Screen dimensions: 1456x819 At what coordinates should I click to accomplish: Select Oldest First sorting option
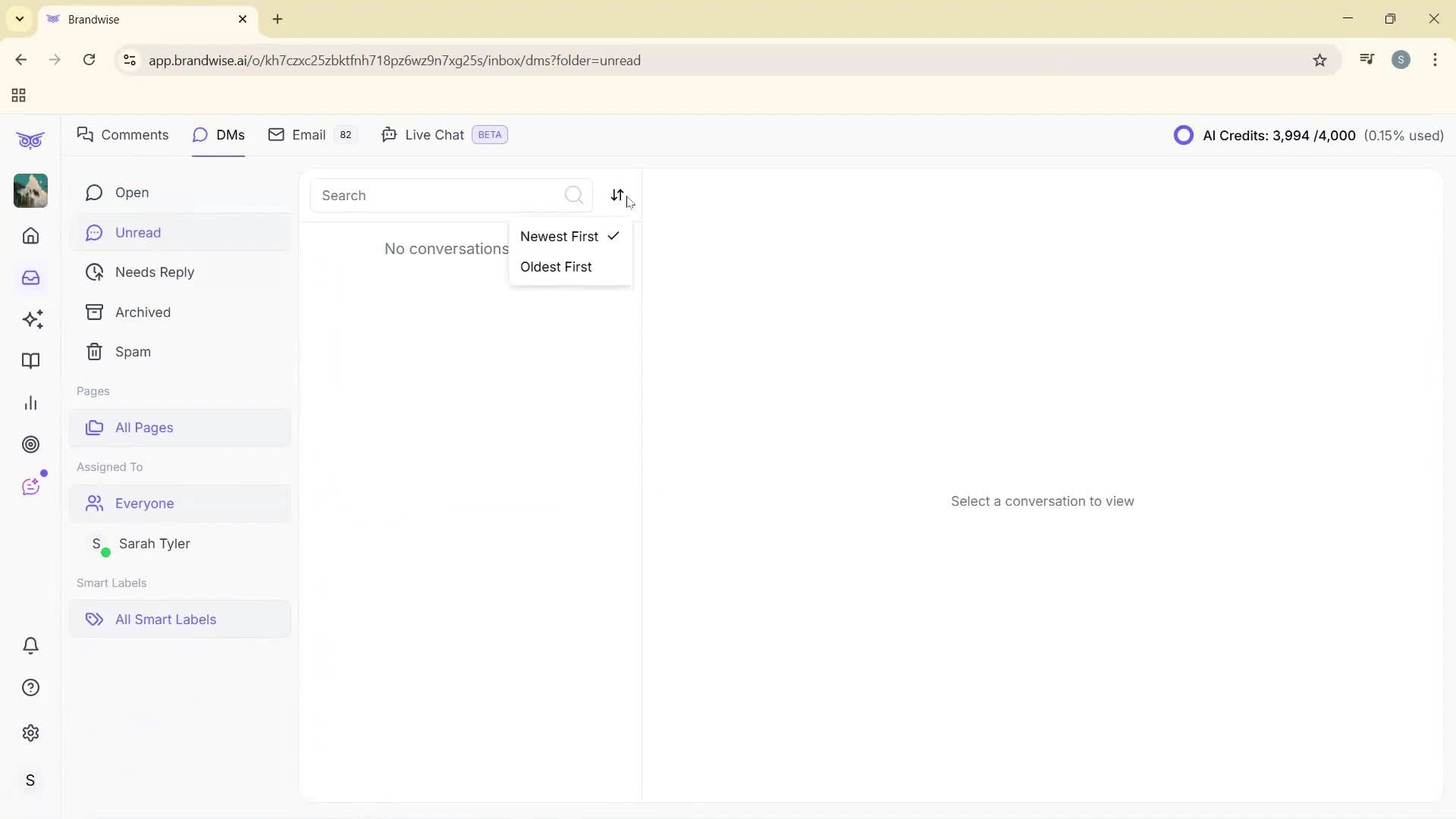point(556,267)
